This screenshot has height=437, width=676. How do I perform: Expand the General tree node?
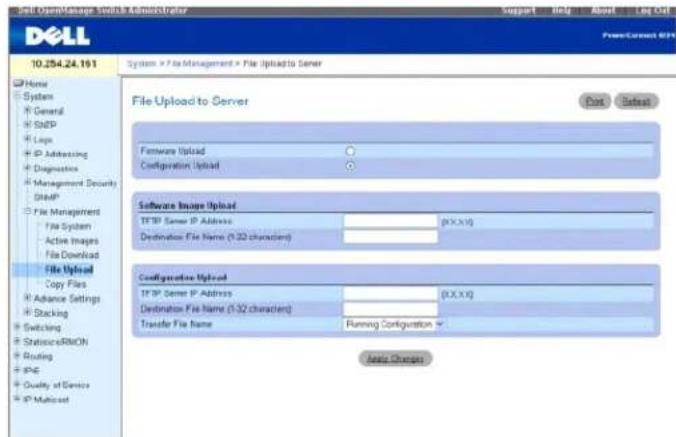pyautogui.click(x=28, y=110)
